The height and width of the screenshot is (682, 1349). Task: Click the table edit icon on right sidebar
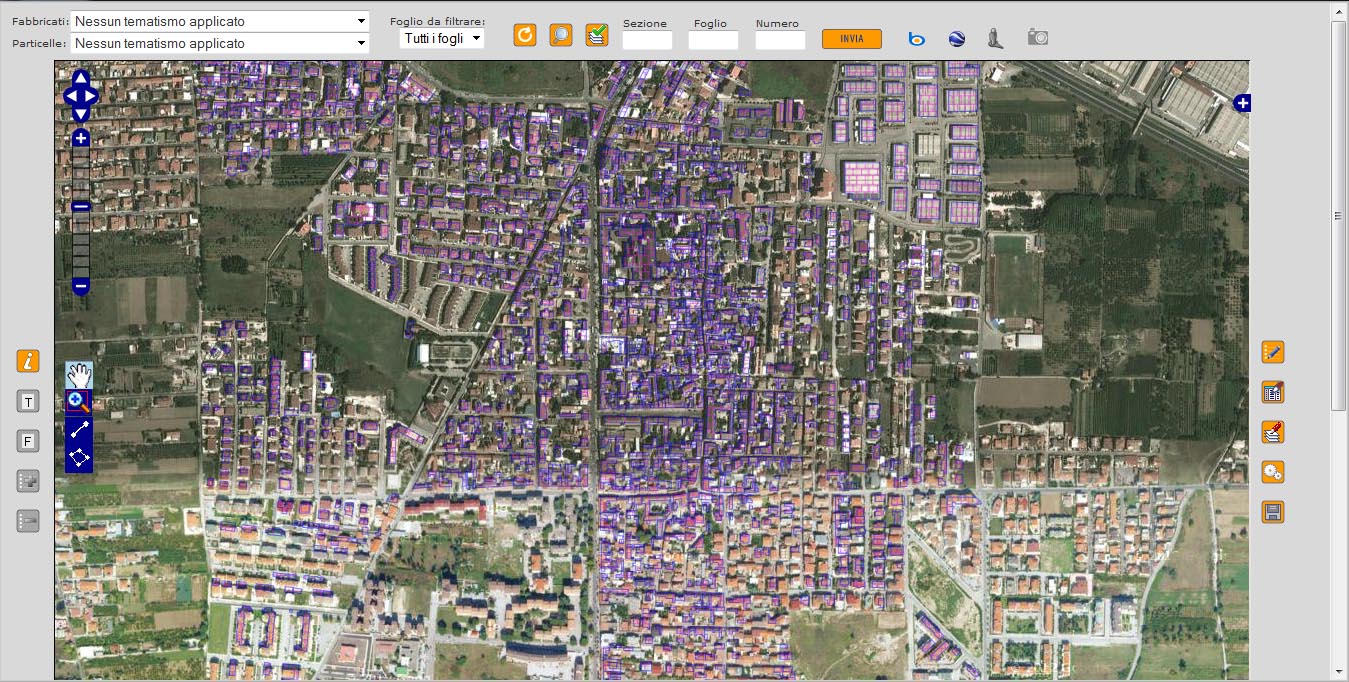1273,392
